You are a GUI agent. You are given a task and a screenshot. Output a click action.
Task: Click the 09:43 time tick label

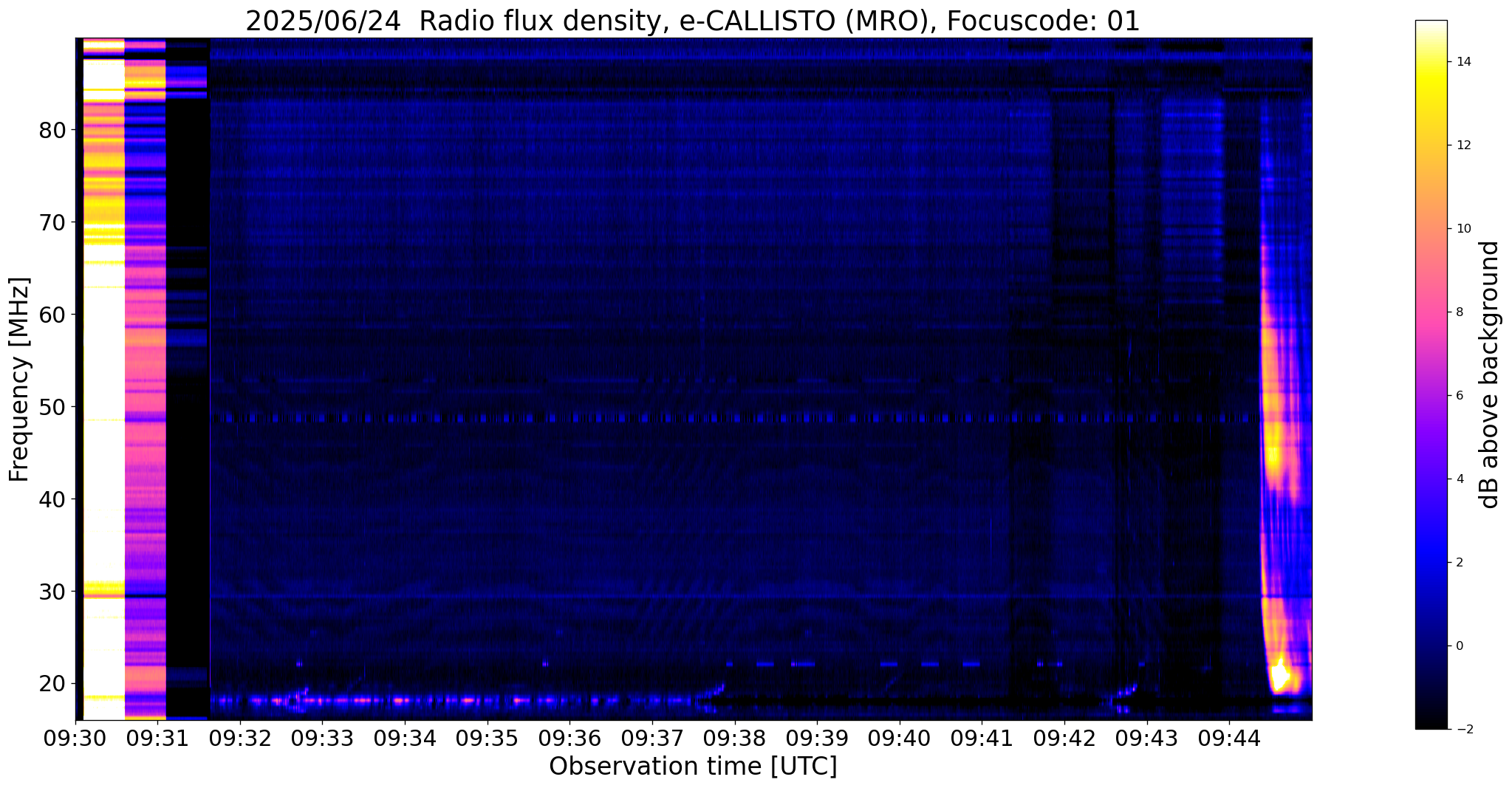point(1147,739)
